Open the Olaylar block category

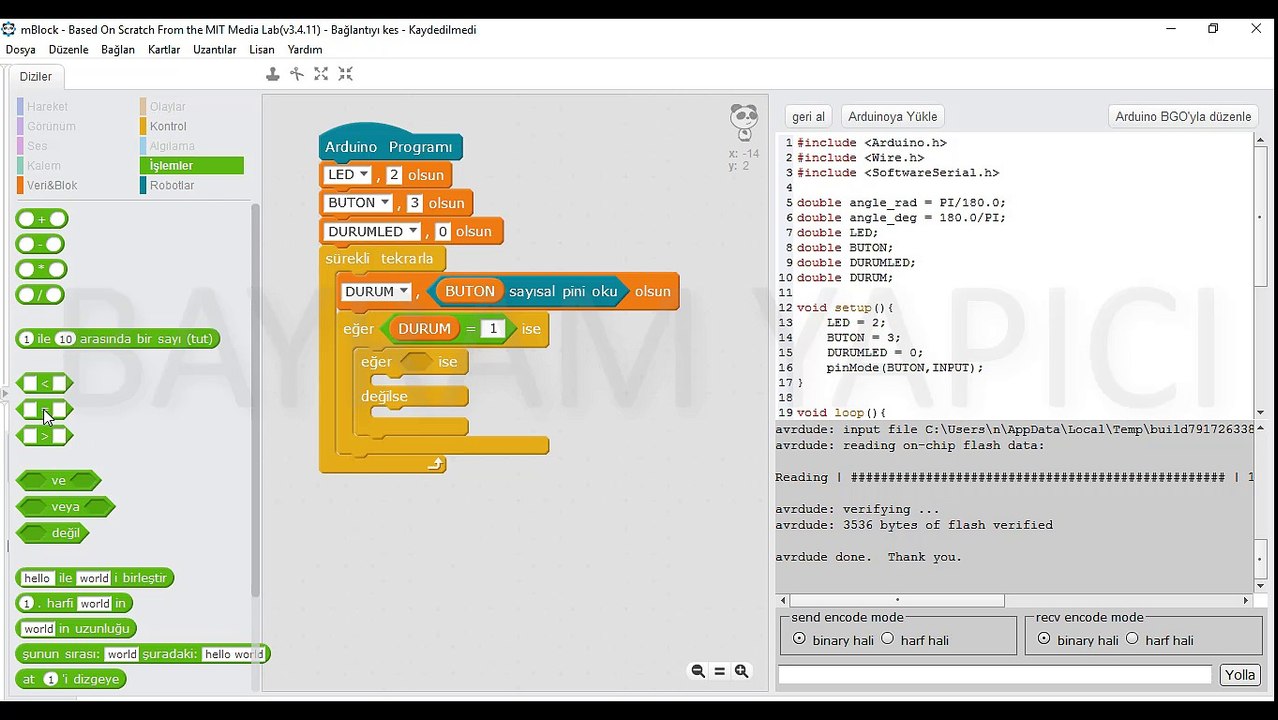tap(168, 107)
